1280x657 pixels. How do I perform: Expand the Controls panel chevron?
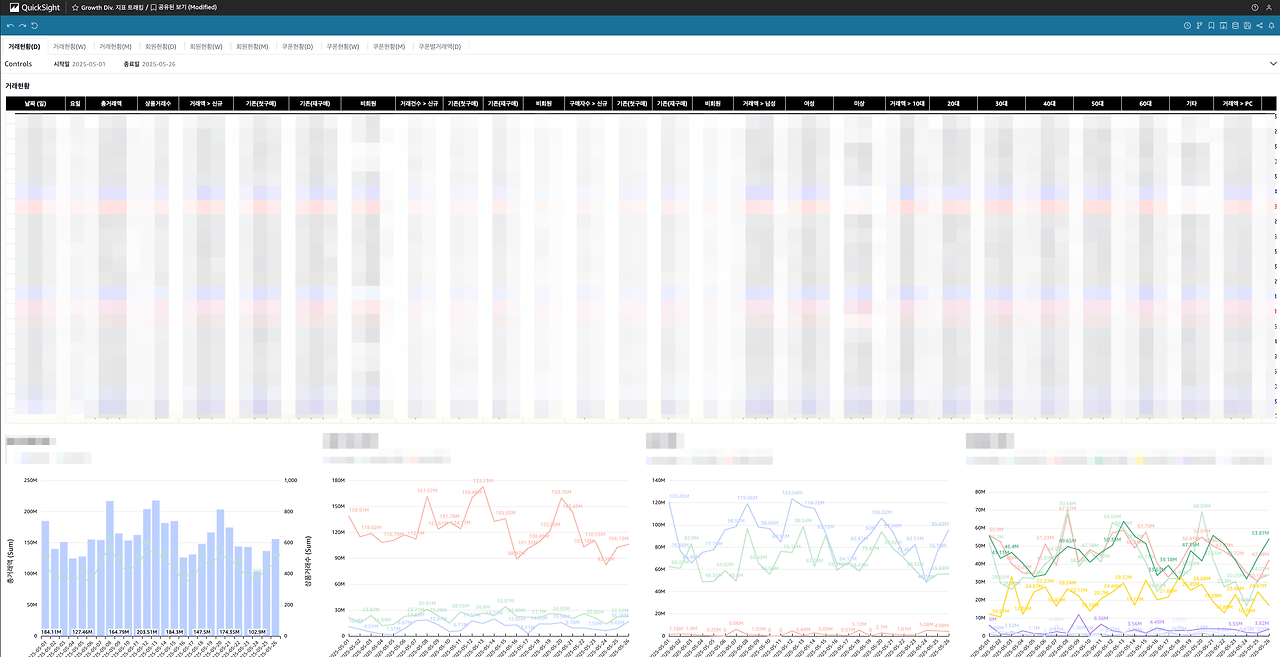1272,64
